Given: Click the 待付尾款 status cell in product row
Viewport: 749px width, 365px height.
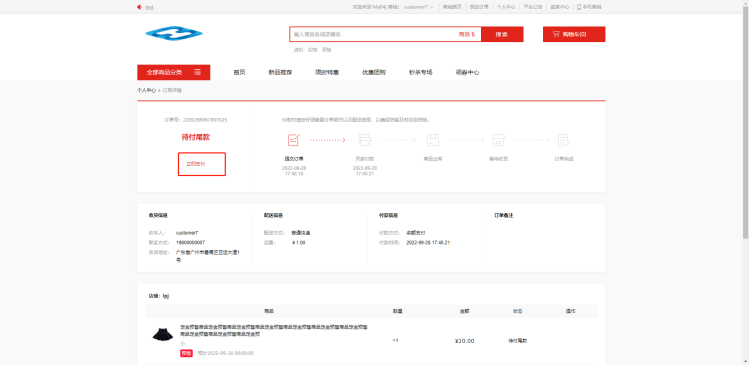Looking at the screenshot, I should [517, 341].
